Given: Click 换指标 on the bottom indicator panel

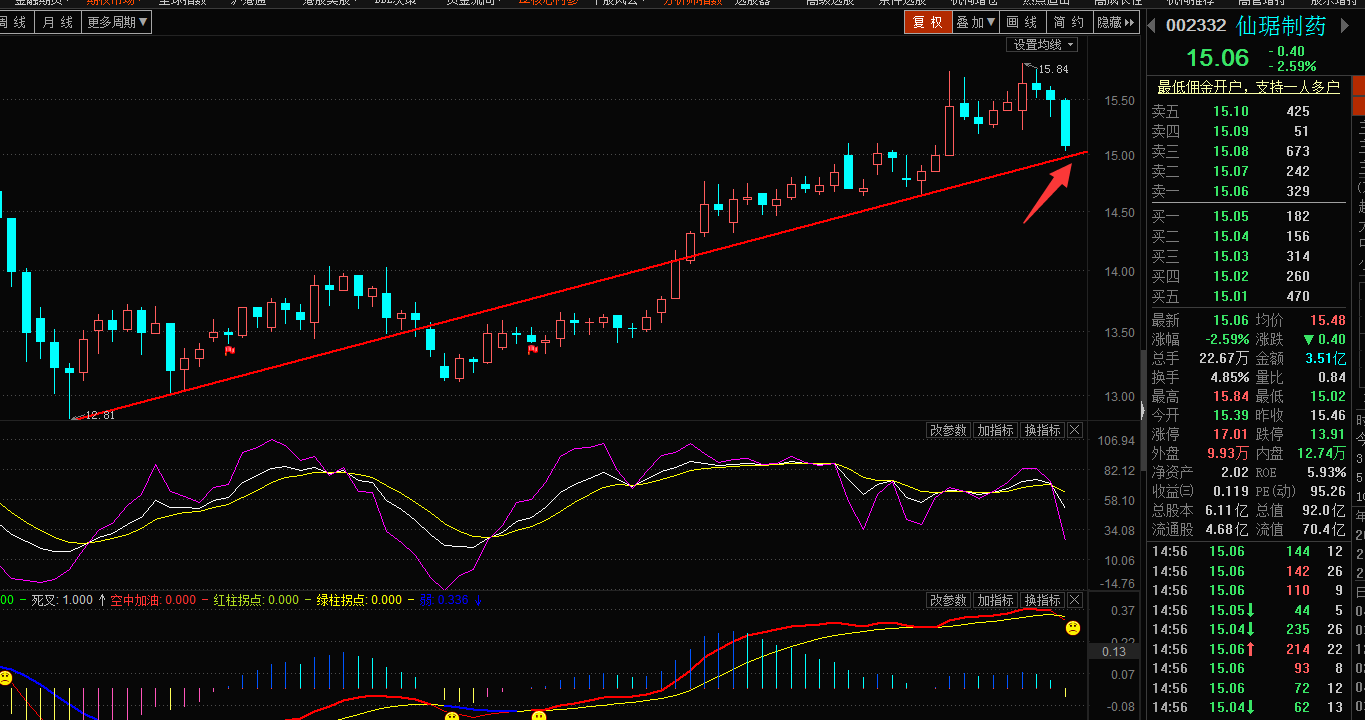Looking at the screenshot, I should point(1042,600).
